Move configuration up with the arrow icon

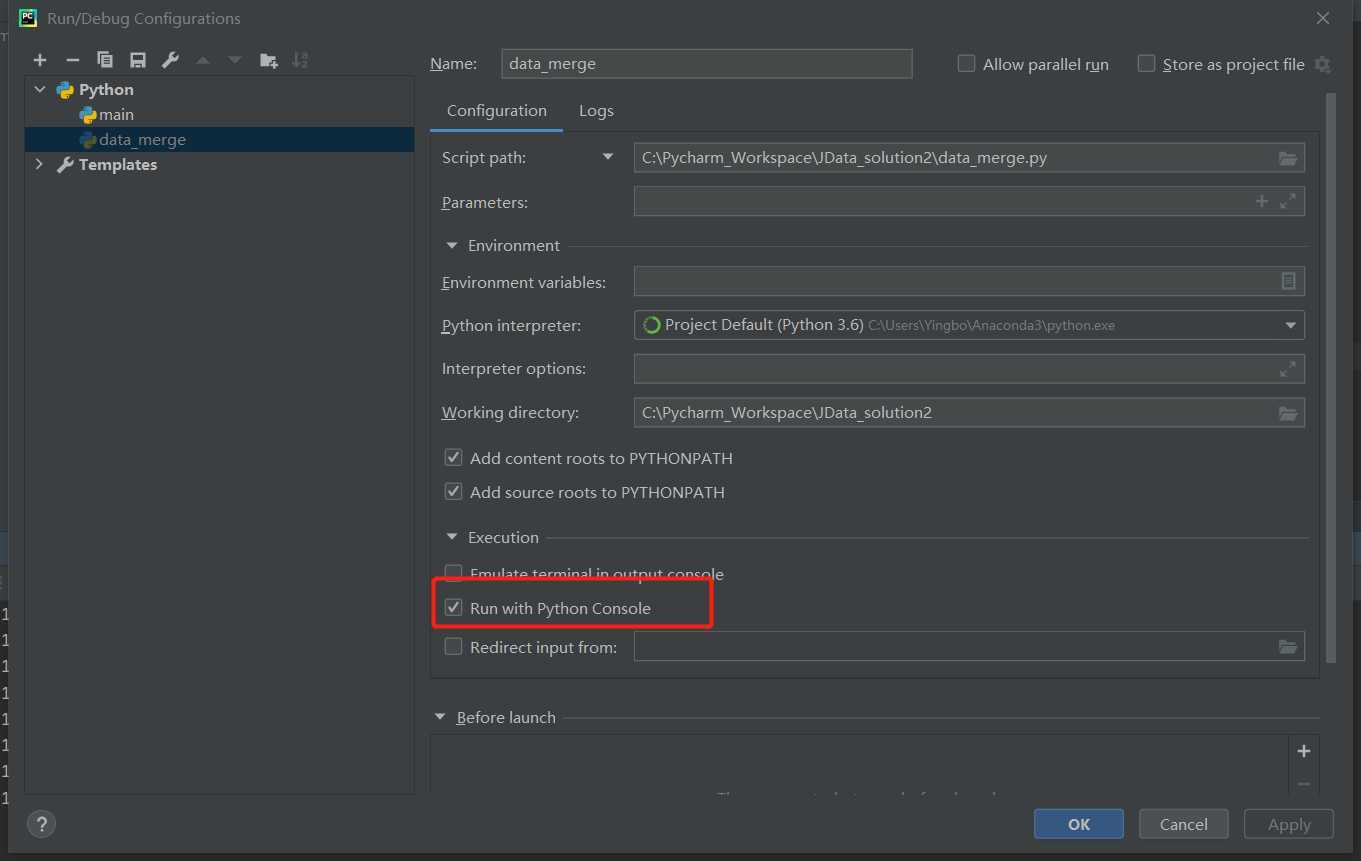tap(203, 60)
